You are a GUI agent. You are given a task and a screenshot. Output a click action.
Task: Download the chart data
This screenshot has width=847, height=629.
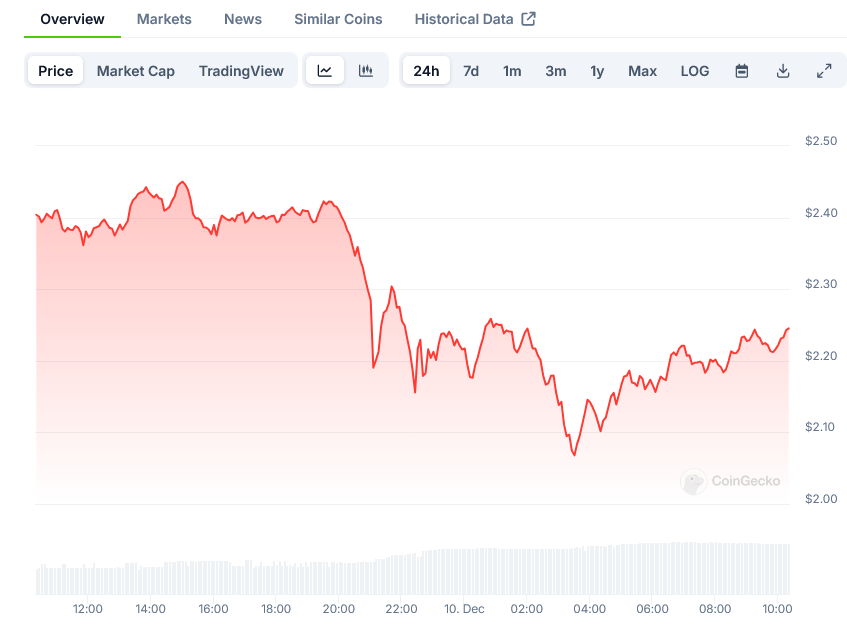[x=783, y=71]
